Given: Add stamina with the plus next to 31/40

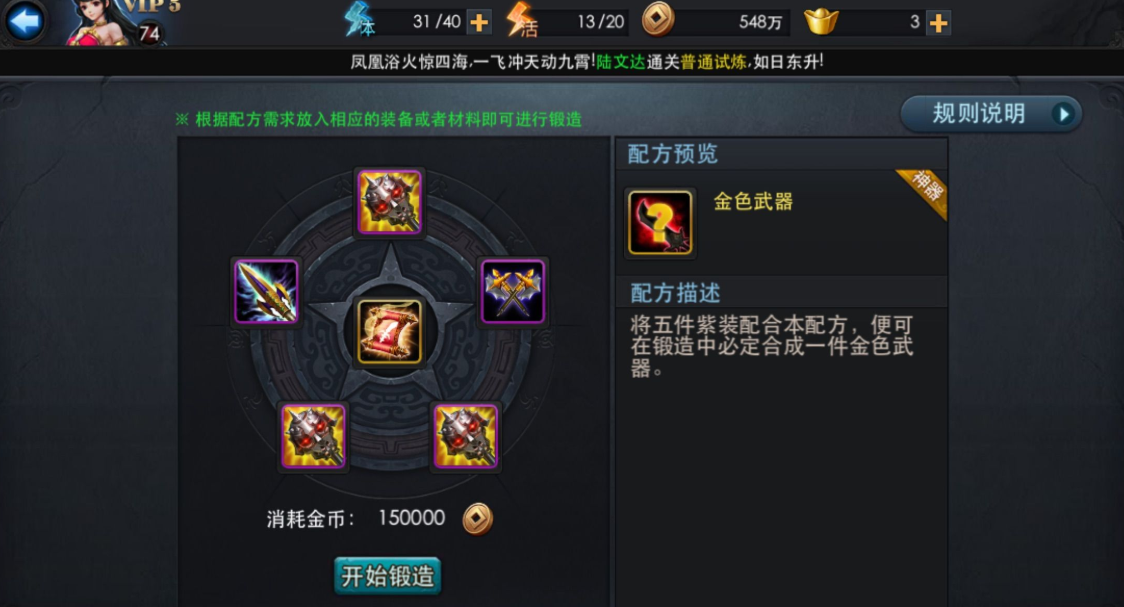Looking at the screenshot, I should [x=479, y=22].
